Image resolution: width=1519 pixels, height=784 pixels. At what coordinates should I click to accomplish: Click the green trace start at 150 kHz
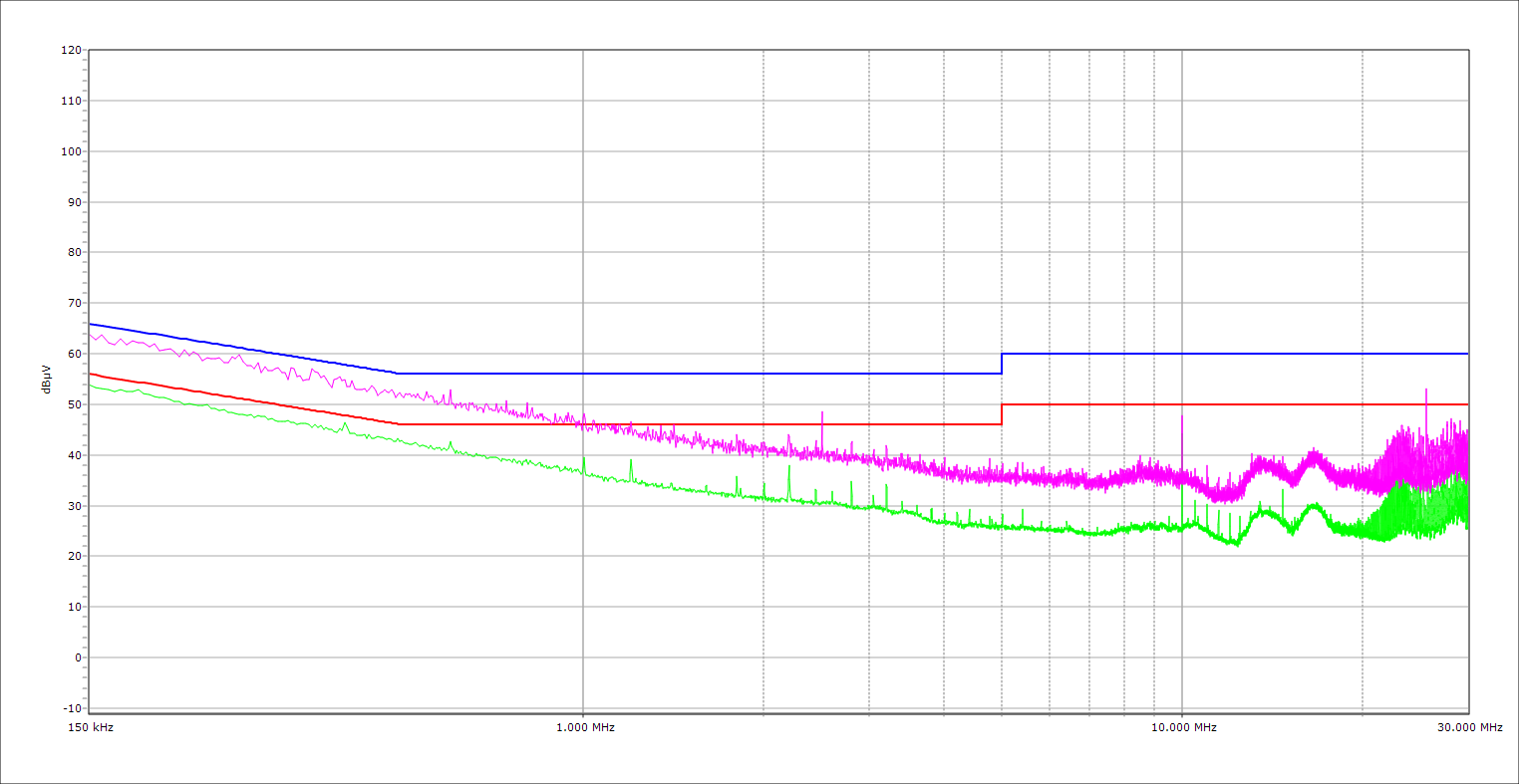tap(91, 385)
